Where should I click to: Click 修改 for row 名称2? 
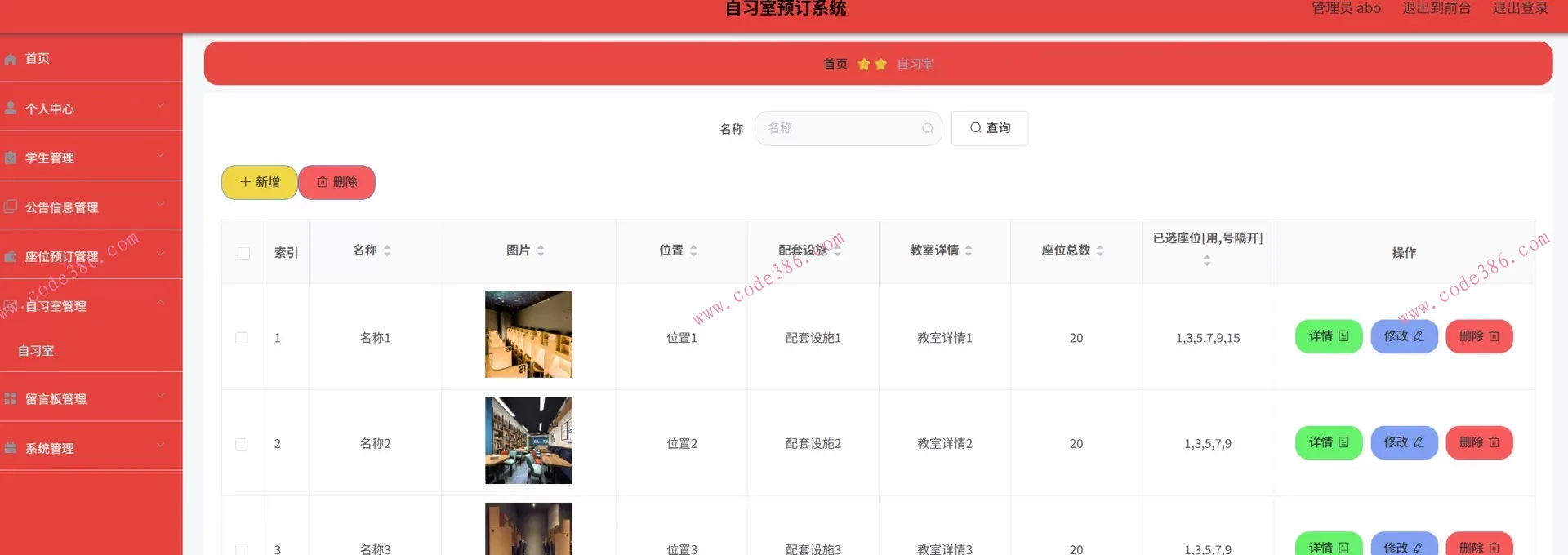1404,442
